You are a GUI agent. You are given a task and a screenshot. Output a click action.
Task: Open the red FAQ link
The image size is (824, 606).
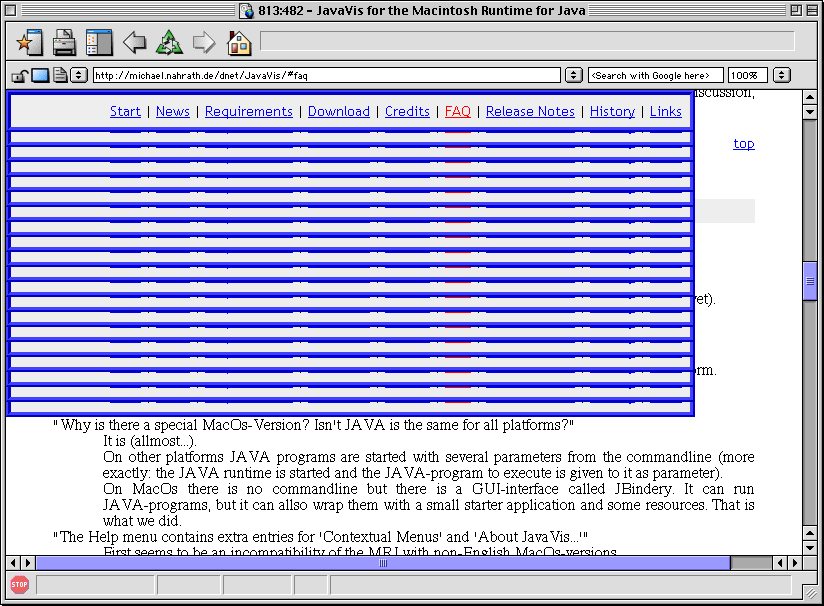point(458,111)
